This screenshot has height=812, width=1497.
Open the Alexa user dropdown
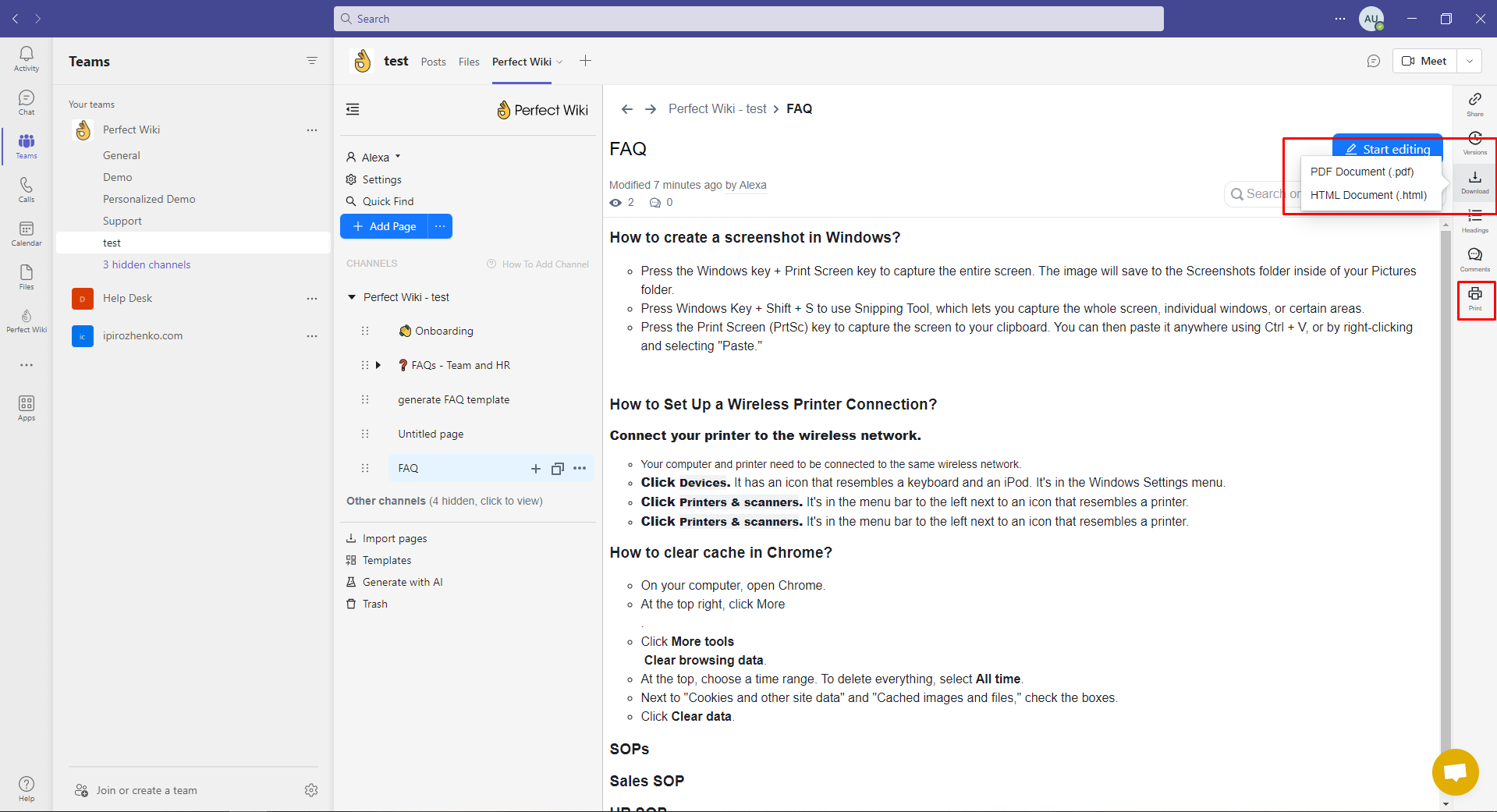coord(373,157)
